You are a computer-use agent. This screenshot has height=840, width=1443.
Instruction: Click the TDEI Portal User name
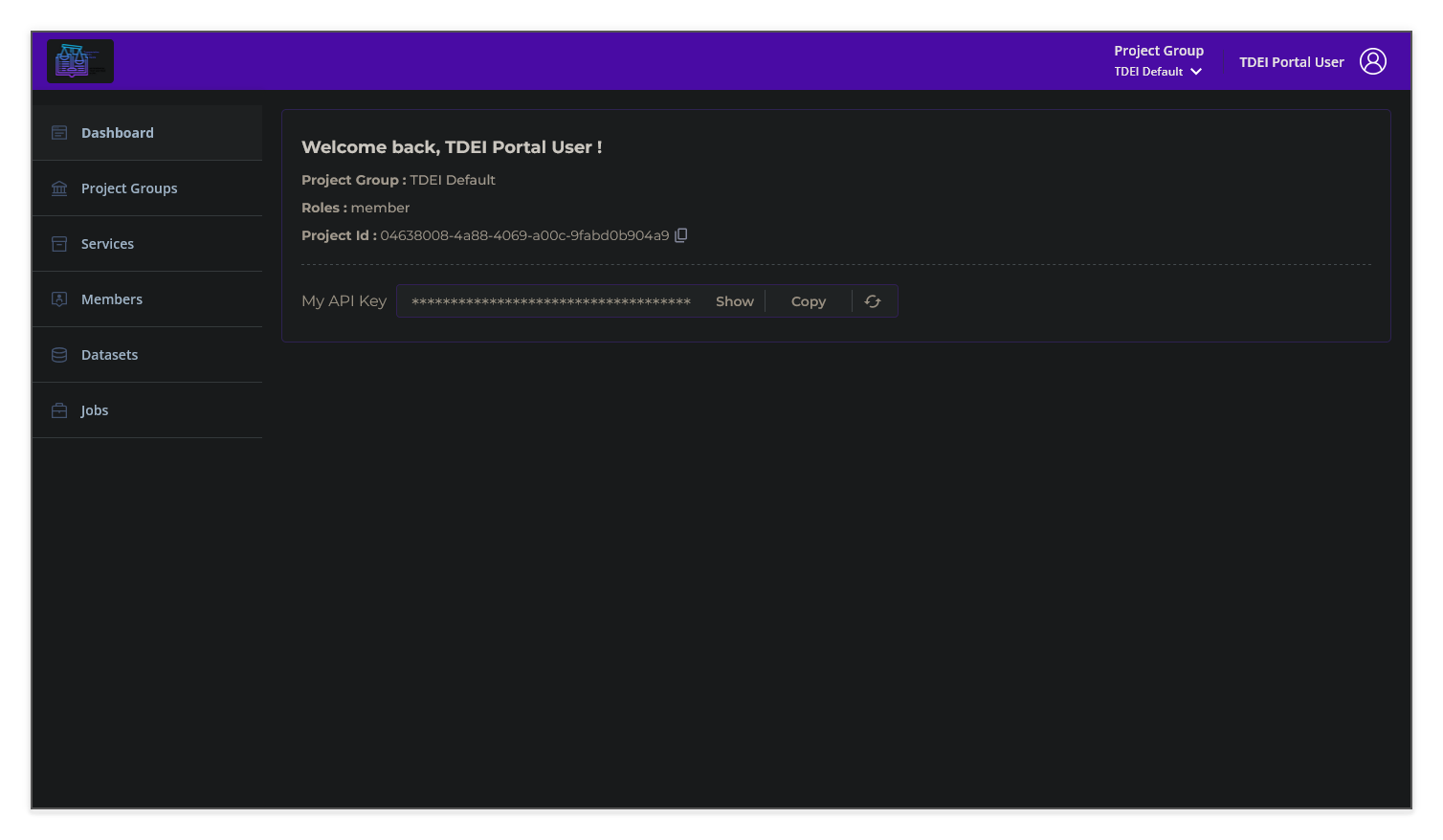(1291, 60)
